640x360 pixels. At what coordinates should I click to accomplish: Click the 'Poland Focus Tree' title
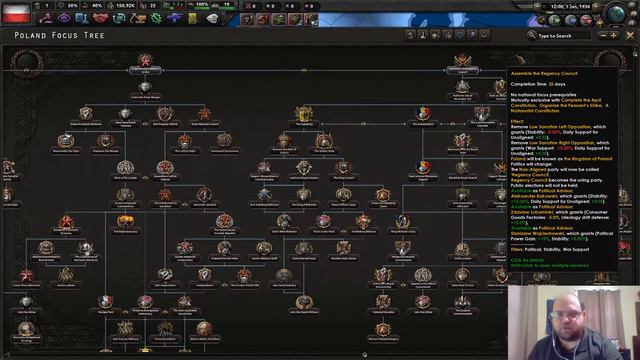coord(59,36)
